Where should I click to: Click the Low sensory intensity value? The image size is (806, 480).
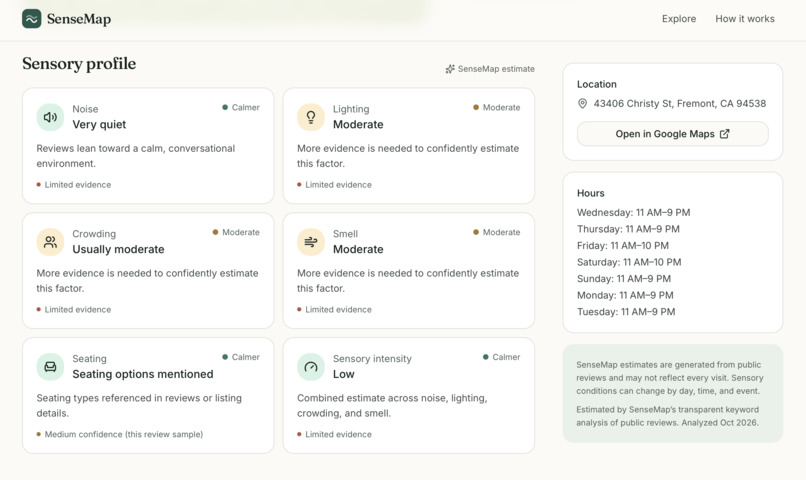[x=343, y=374]
